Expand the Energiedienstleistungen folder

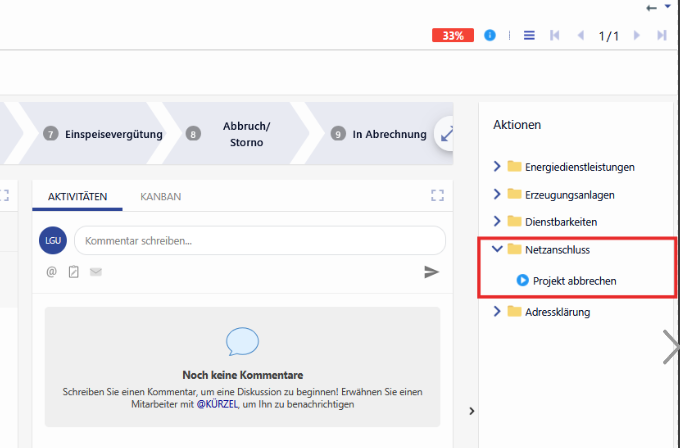coord(497,166)
